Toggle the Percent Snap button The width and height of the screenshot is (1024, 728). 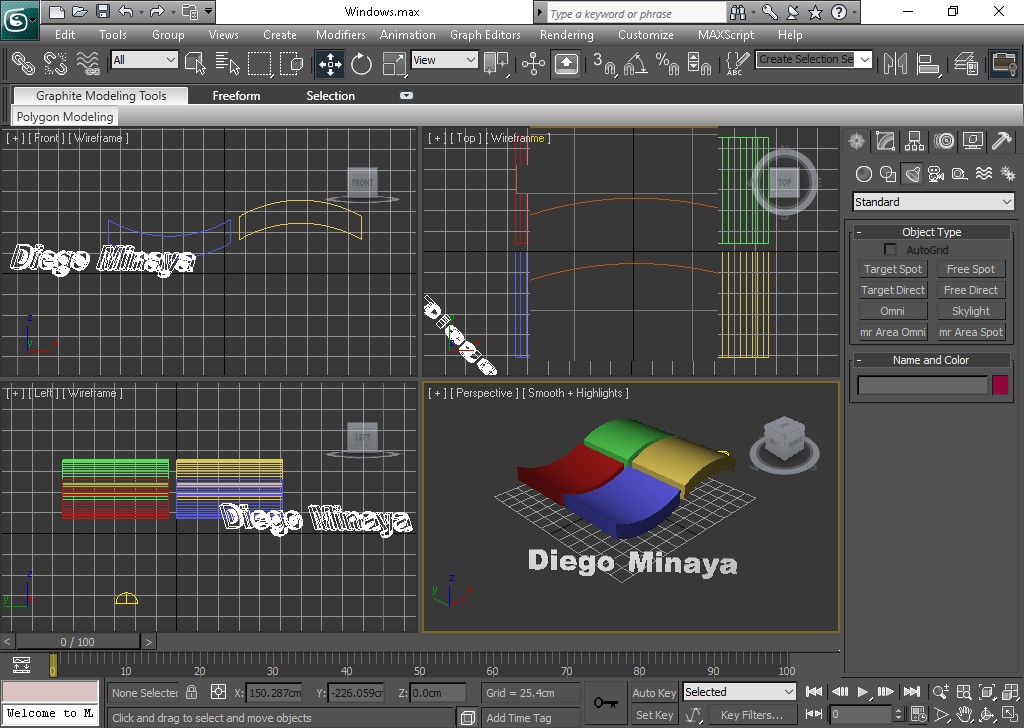(667, 63)
